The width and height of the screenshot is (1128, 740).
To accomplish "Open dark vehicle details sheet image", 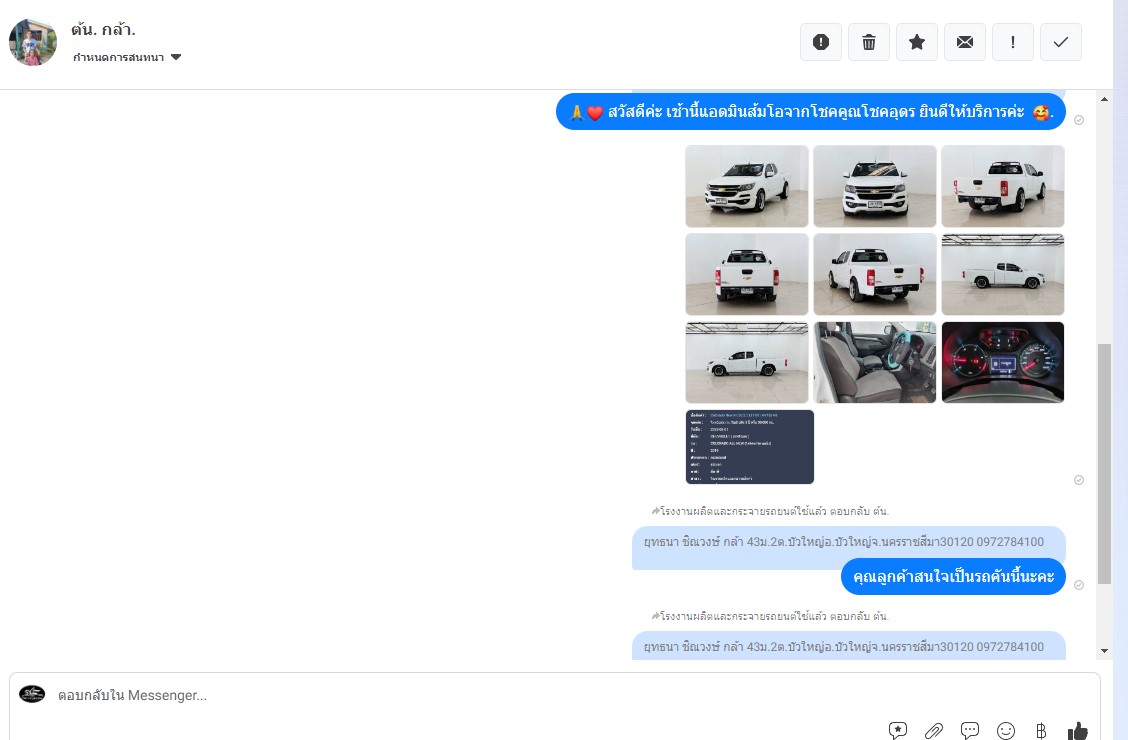I will [x=750, y=447].
